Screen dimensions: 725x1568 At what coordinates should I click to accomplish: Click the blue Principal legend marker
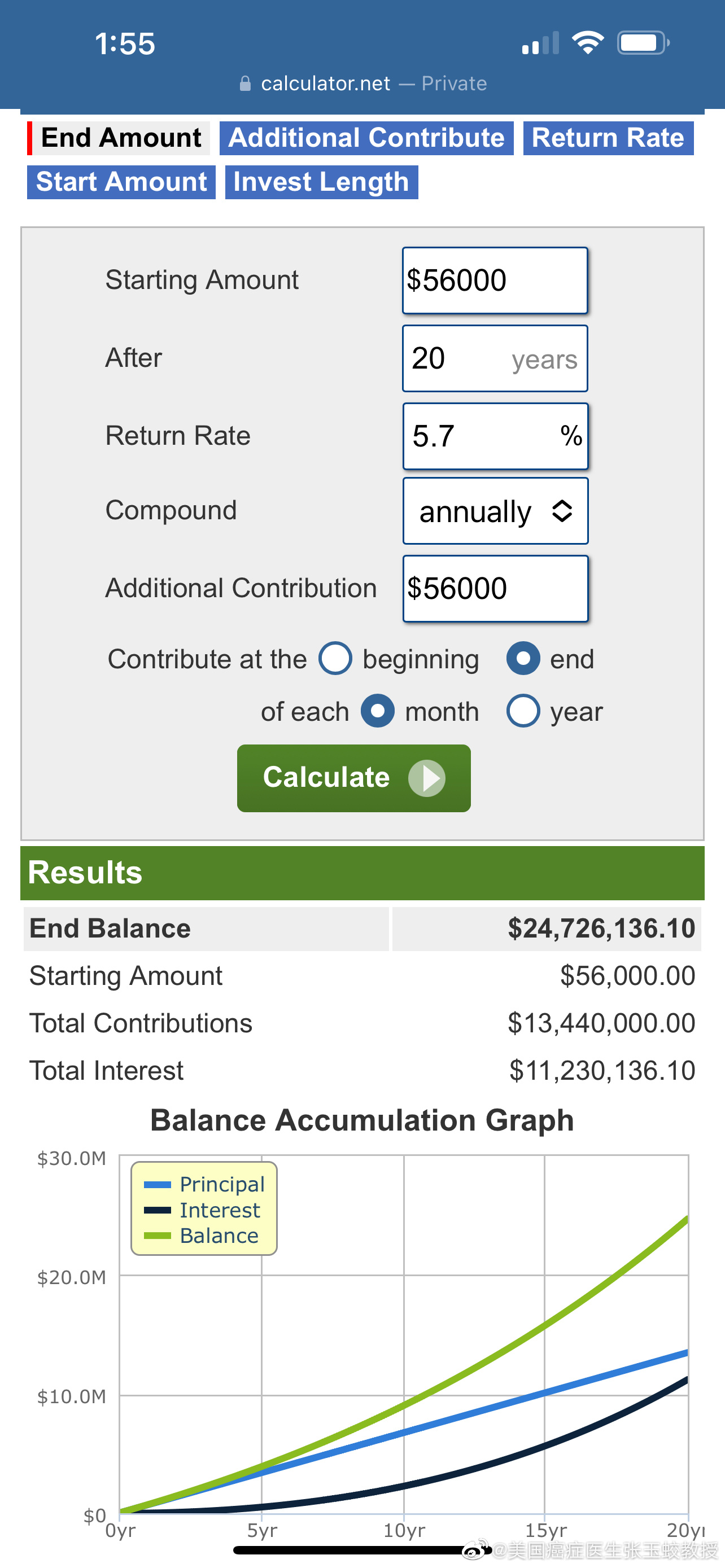[157, 1185]
